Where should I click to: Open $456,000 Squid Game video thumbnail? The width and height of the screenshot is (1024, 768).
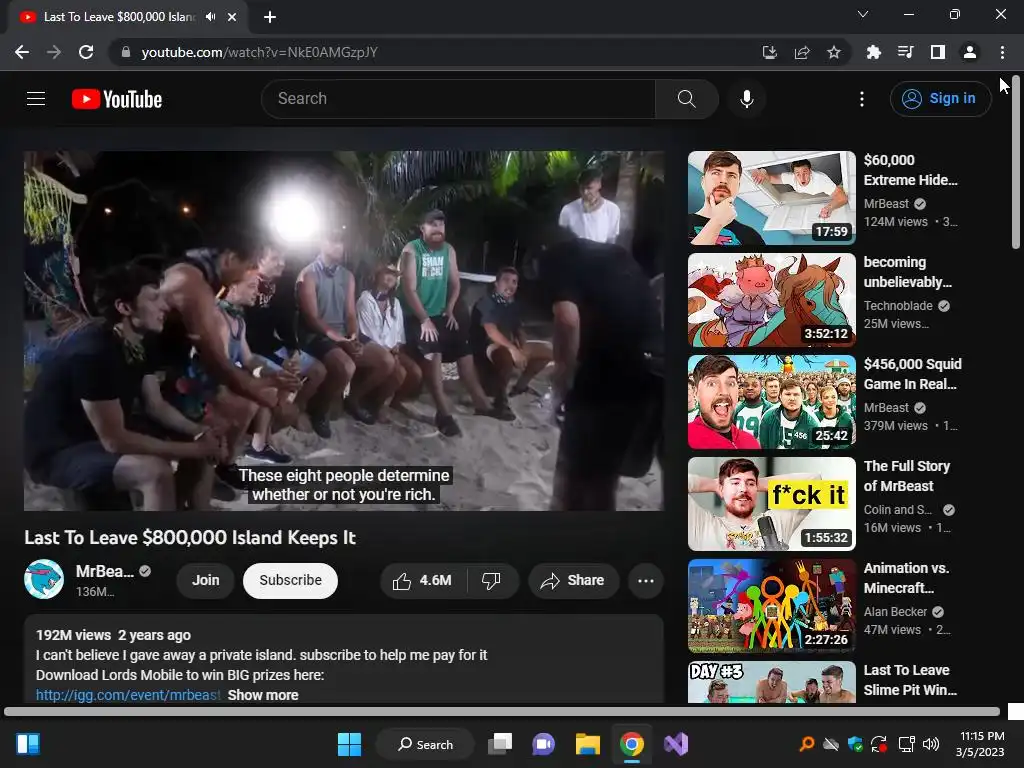[x=772, y=402]
